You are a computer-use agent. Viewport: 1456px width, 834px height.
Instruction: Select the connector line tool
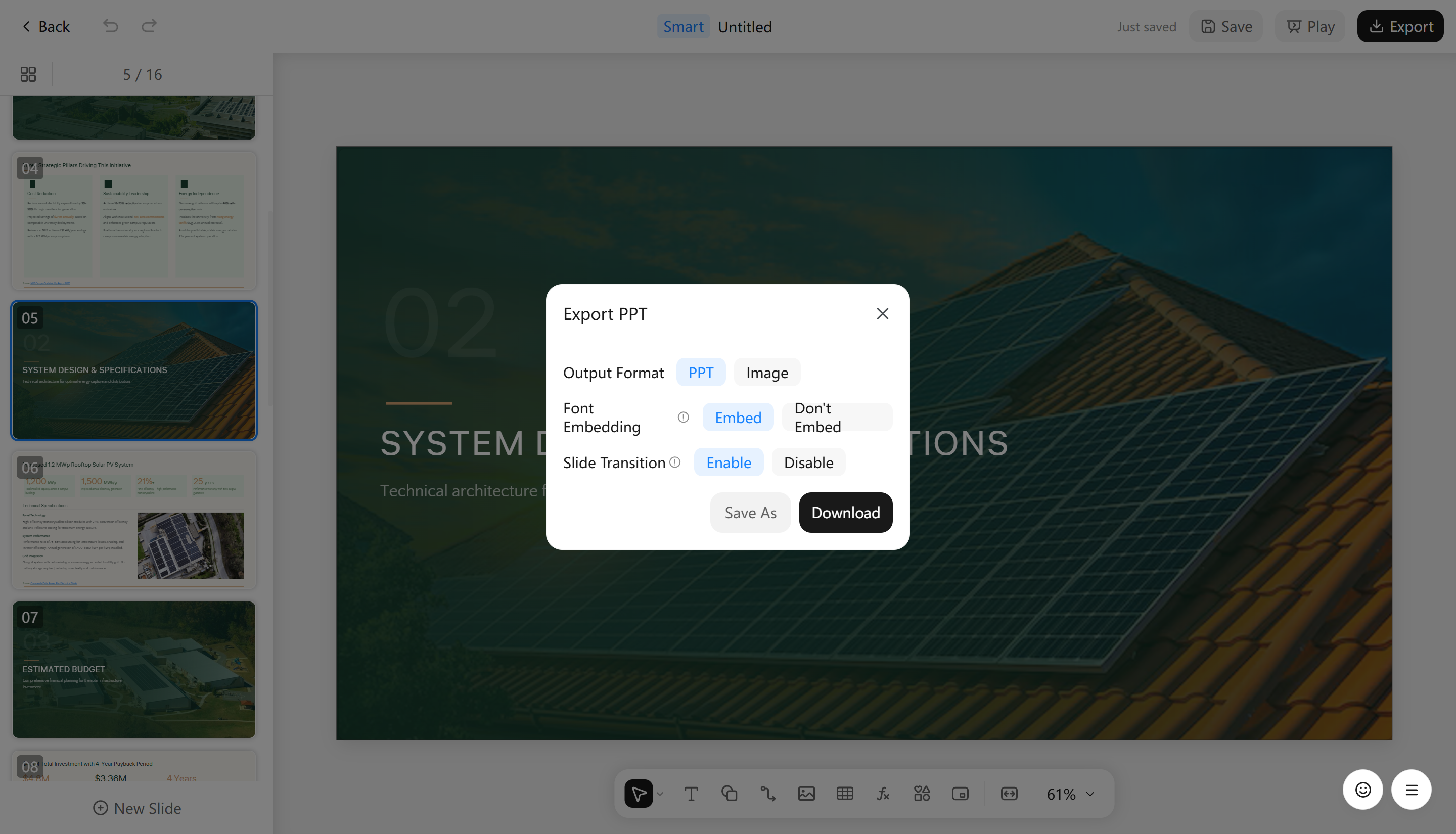coord(767,794)
